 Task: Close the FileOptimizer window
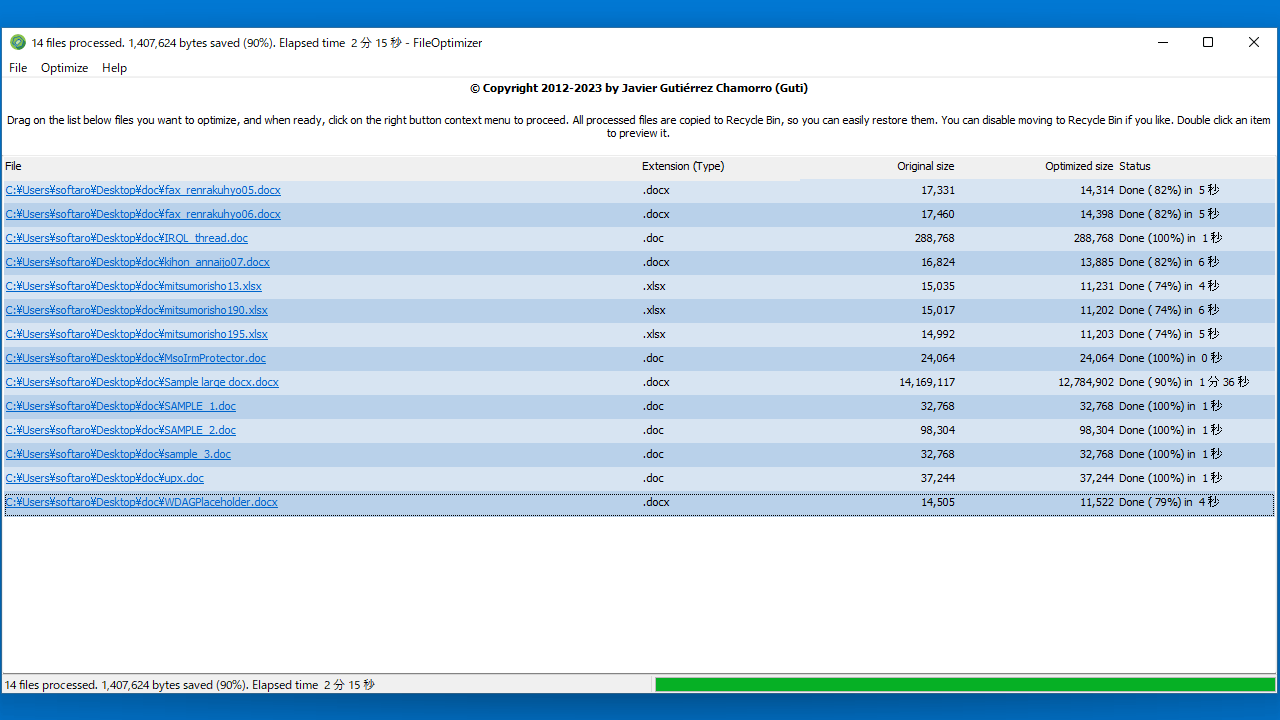pyautogui.click(x=1254, y=42)
